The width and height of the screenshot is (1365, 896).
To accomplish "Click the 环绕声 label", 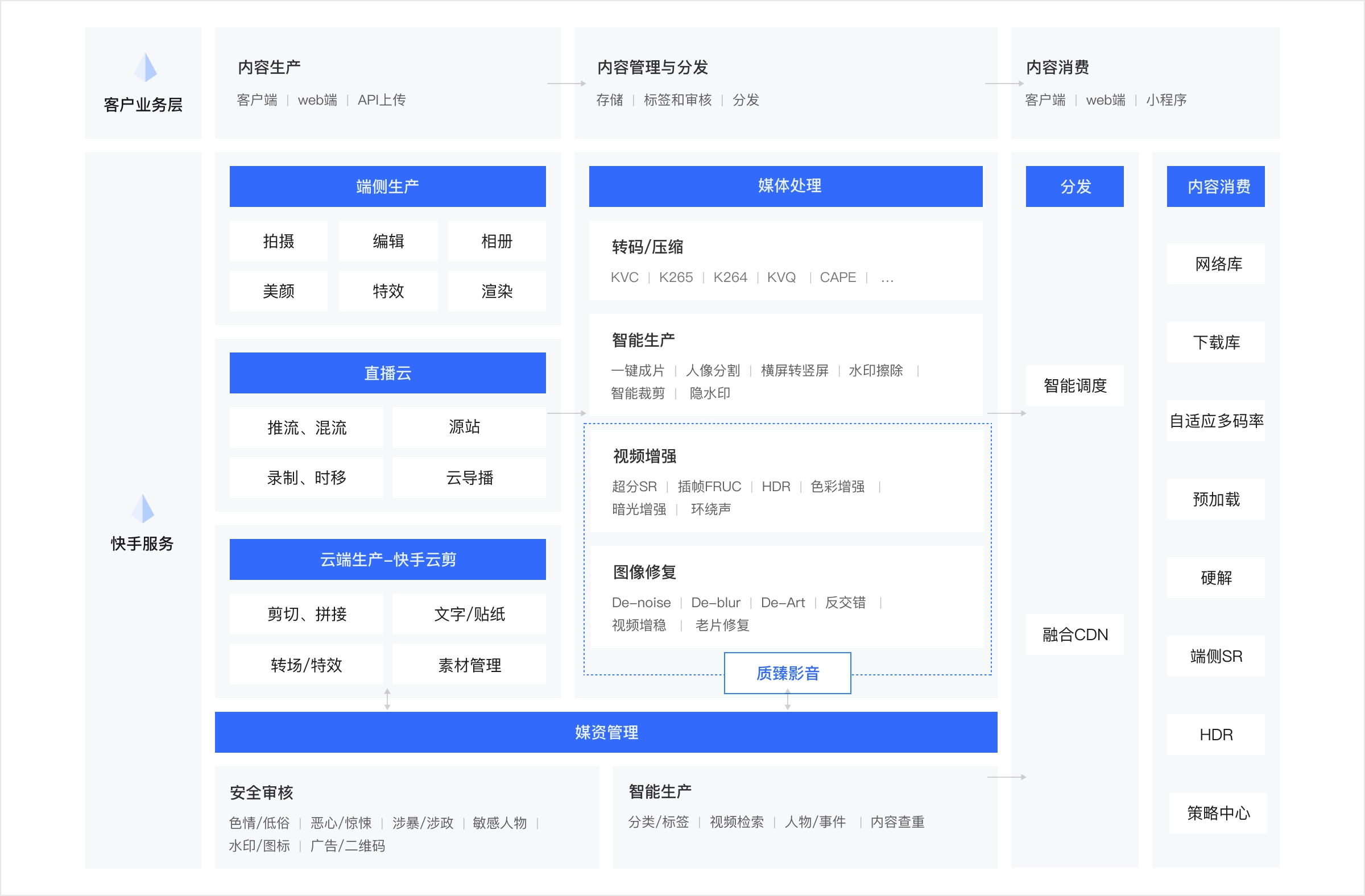I will pyautogui.click(x=710, y=509).
